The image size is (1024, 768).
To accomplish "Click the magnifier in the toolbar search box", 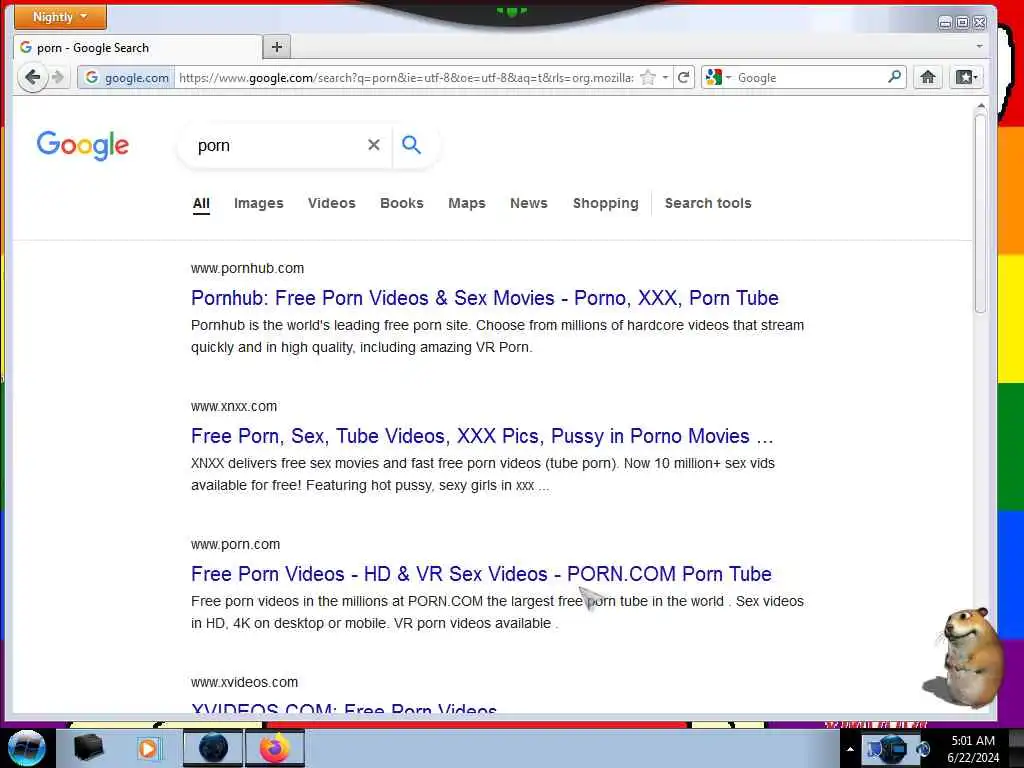I will coord(894,77).
